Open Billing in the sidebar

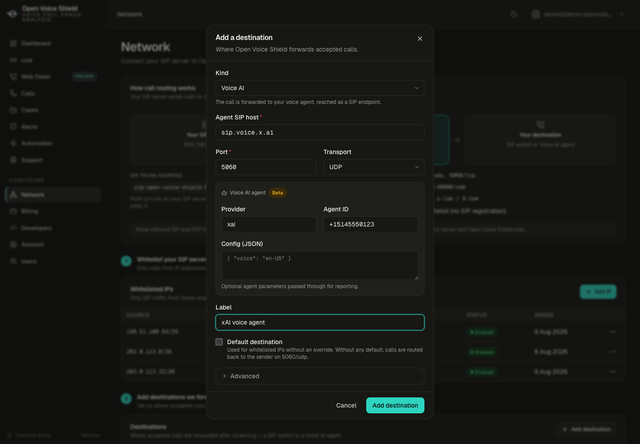click(53, 211)
